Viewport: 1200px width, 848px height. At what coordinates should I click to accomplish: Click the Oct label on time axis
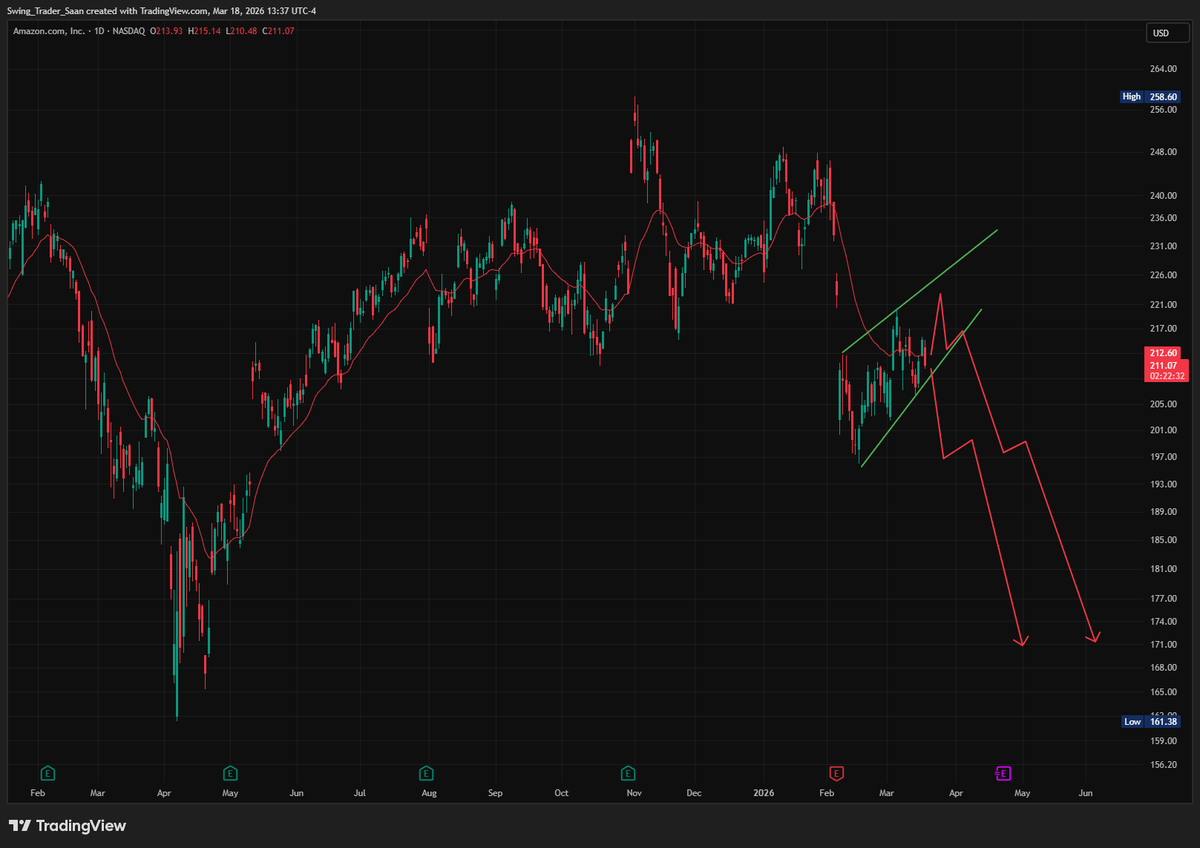(561, 793)
